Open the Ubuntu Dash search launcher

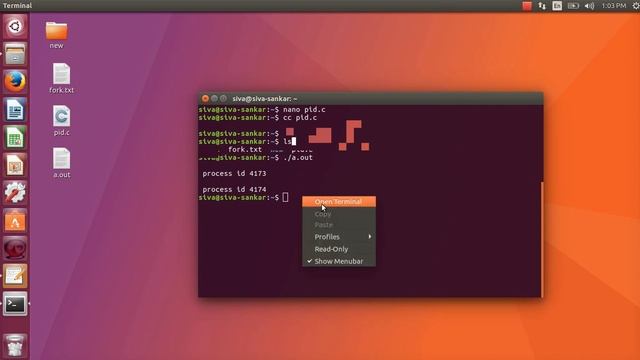(x=15, y=27)
